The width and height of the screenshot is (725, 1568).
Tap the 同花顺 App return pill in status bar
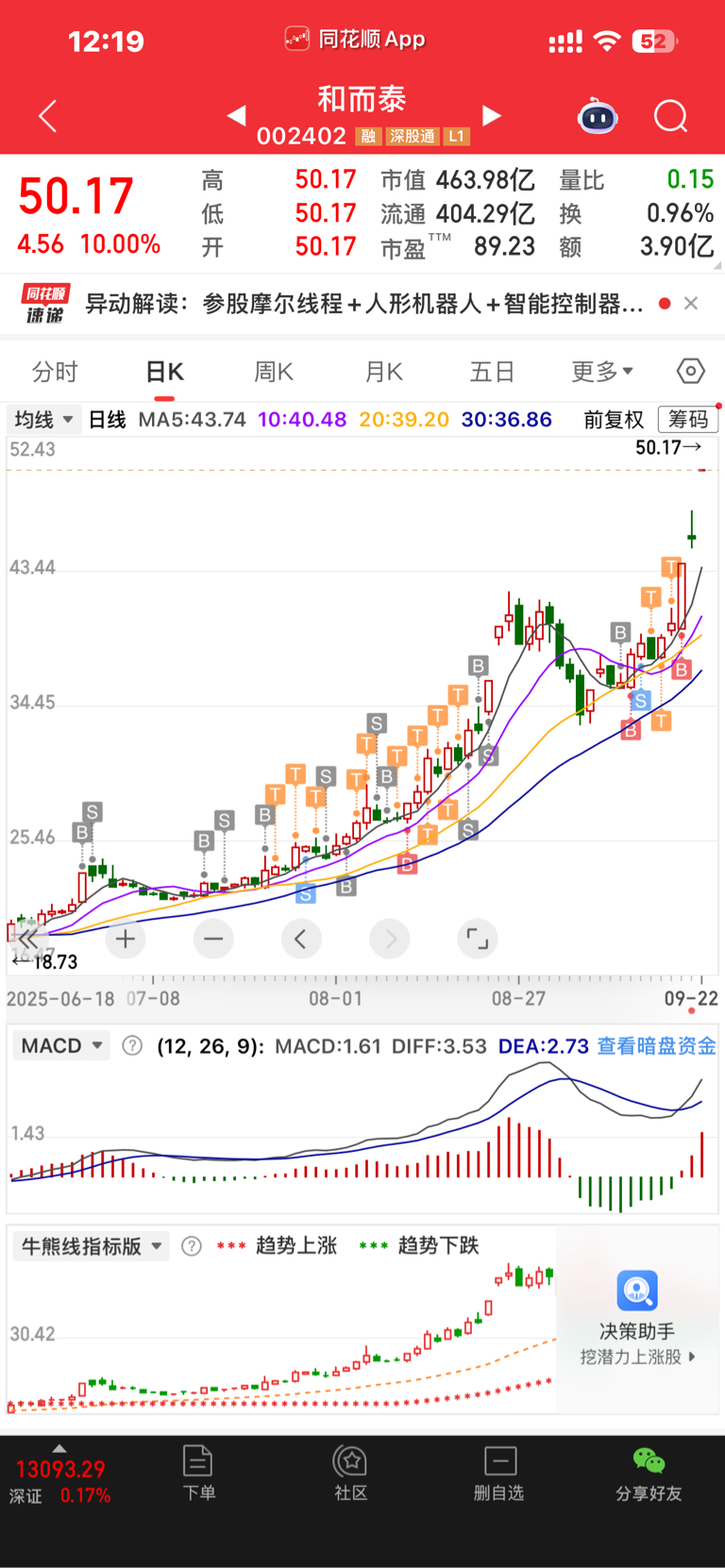[355, 40]
